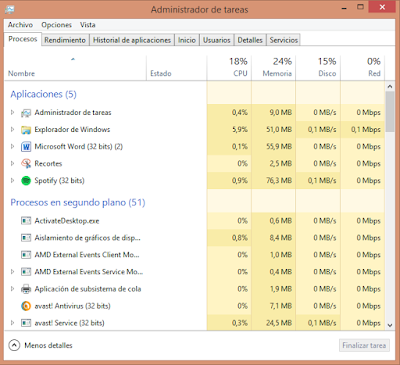Click the Menos detalles label
The height and width of the screenshot is (365, 400).
pyautogui.click(x=48, y=345)
